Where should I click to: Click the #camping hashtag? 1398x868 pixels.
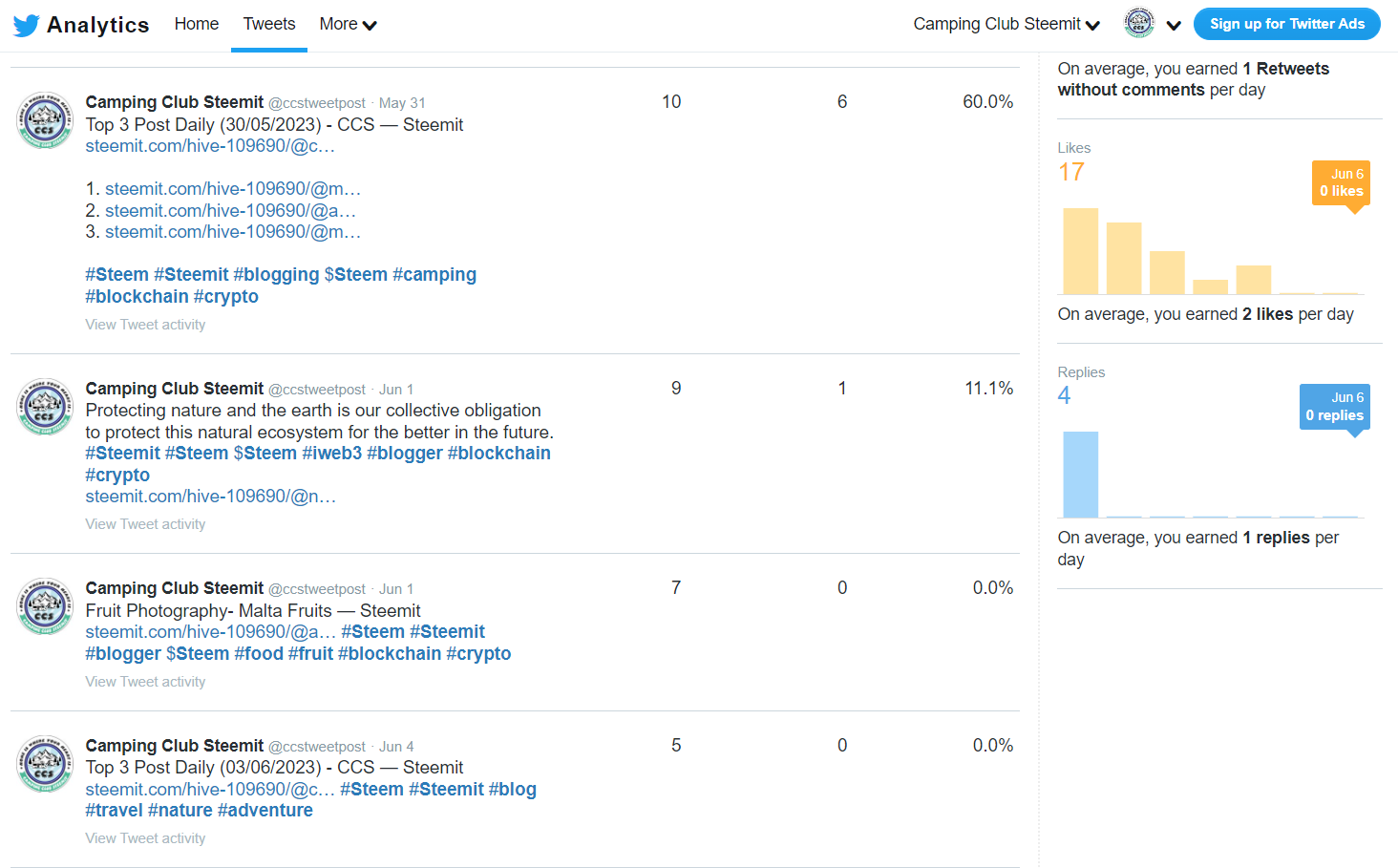tap(434, 275)
